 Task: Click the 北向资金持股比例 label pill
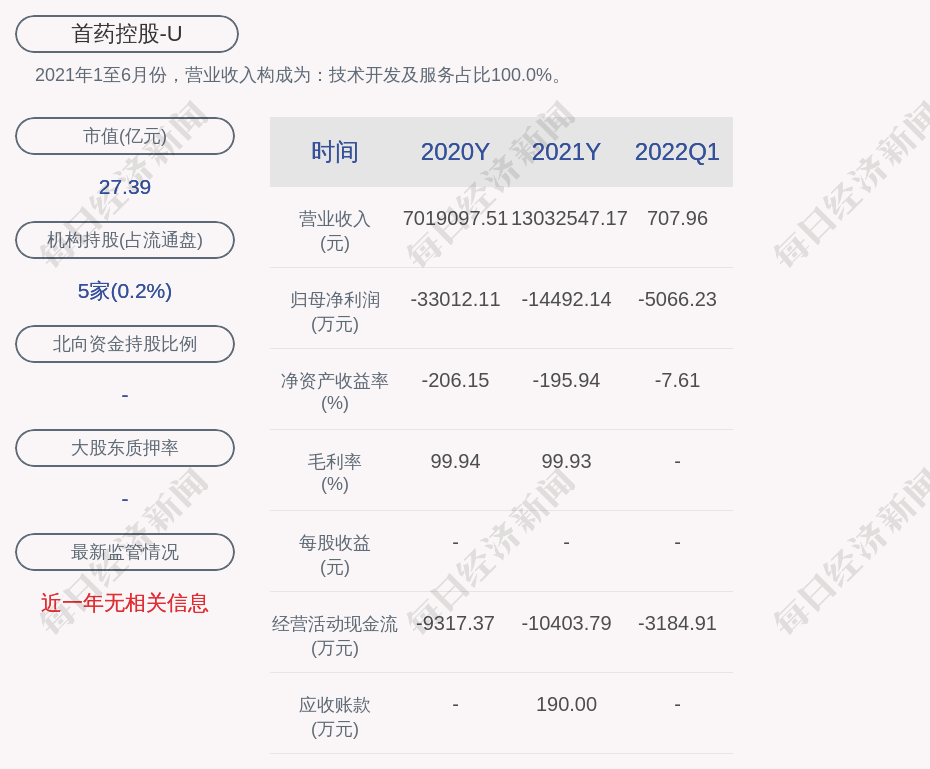tap(125, 344)
